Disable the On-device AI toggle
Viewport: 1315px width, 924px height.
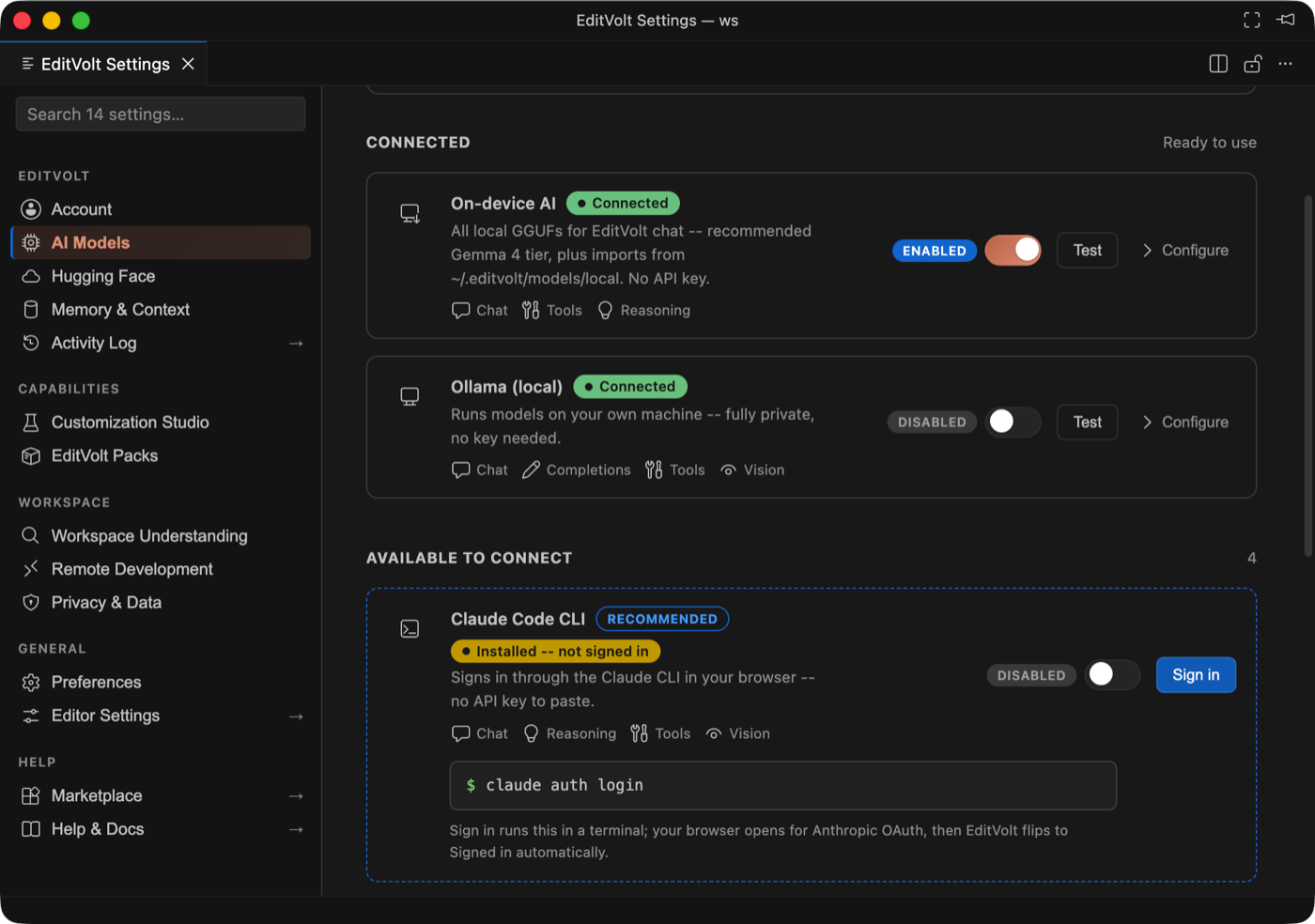(x=1013, y=251)
